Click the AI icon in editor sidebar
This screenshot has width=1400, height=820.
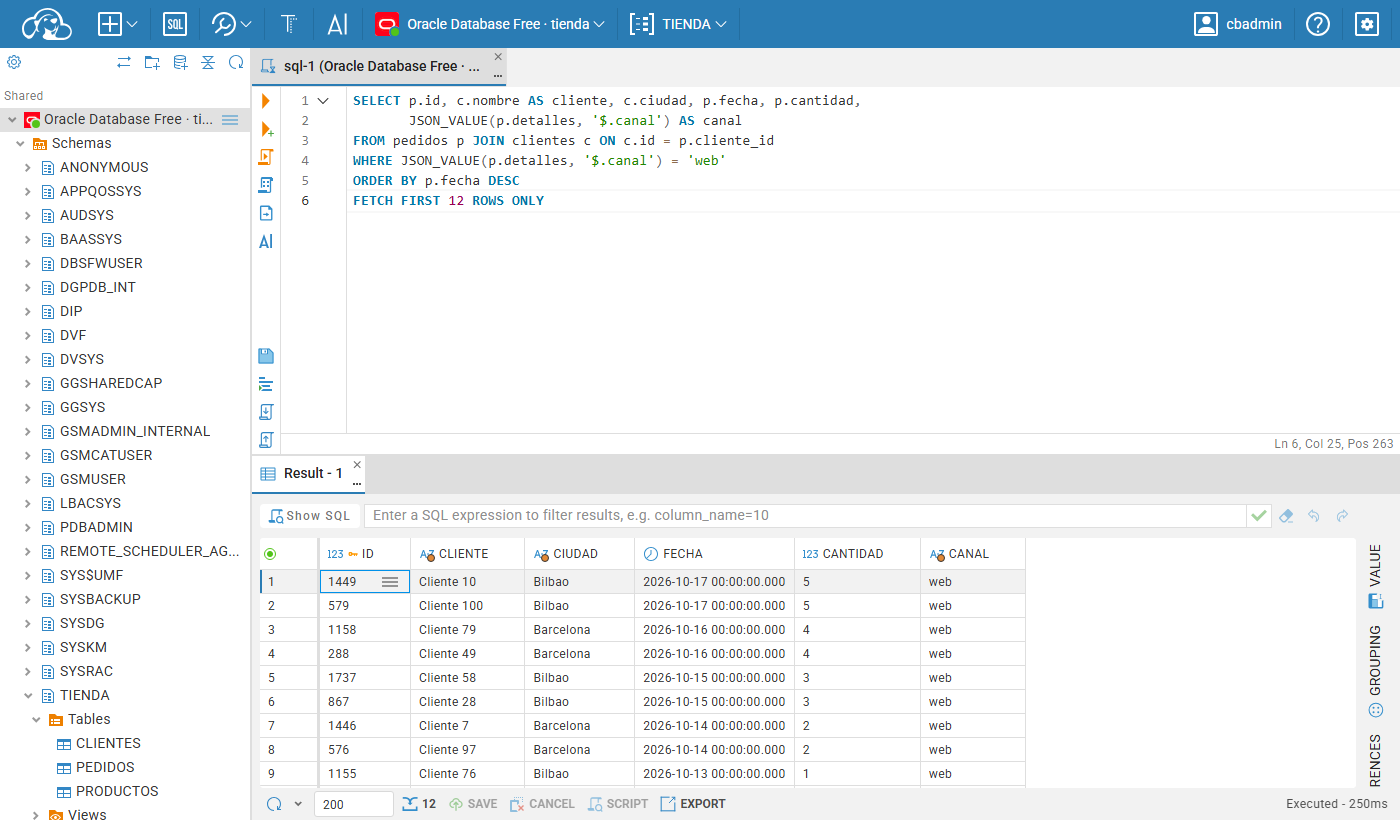(266, 241)
